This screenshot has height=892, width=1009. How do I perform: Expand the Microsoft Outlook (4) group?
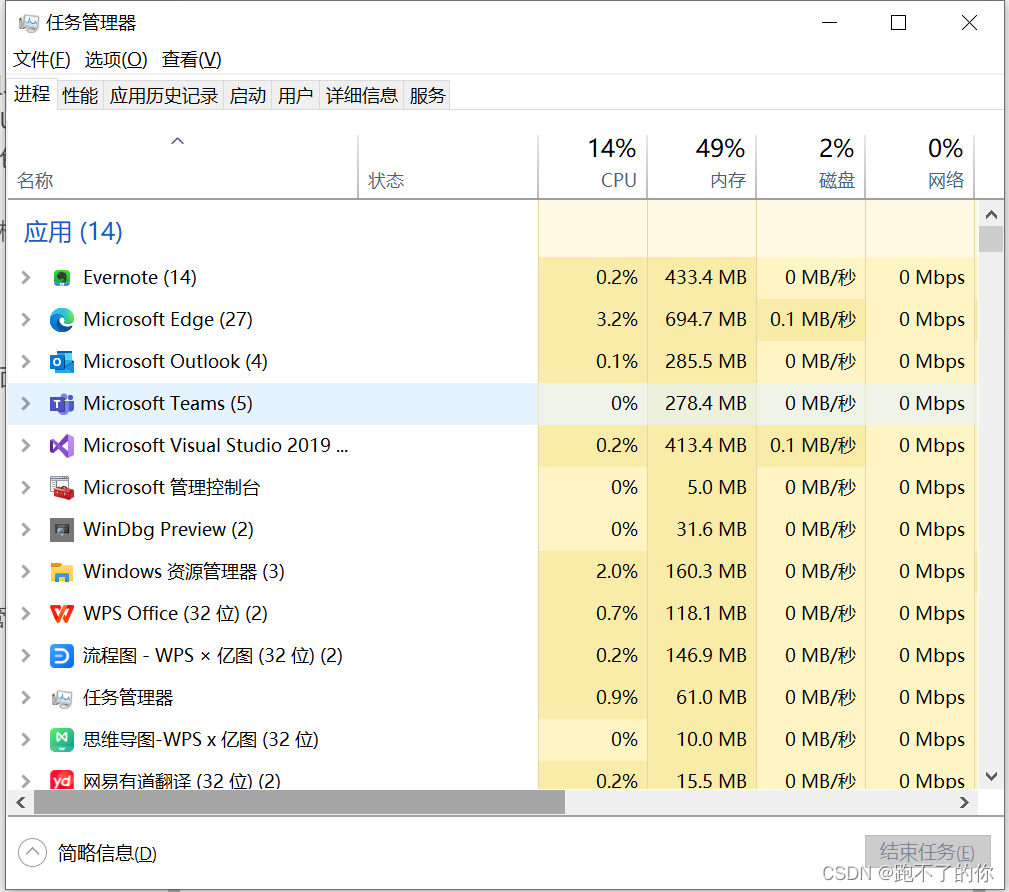(26, 362)
